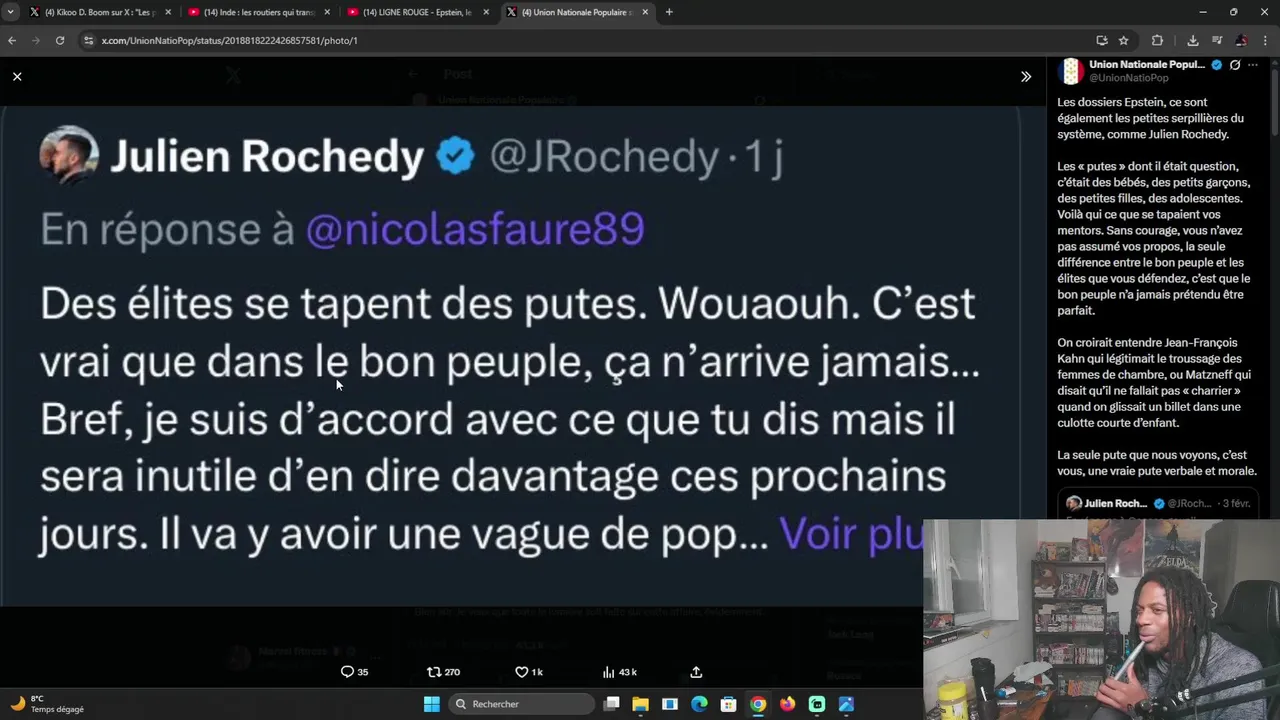Viewport: 1280px width, 720px height.
Task: Open more options ellipsis on the post
Action: [1253, 65]
